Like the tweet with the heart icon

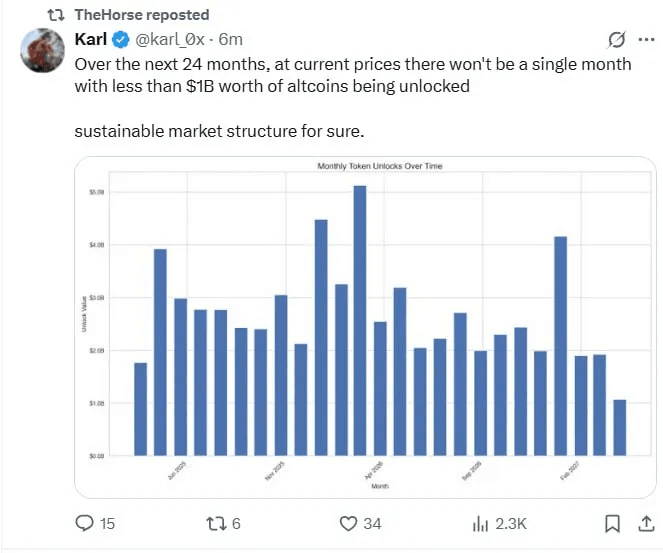point(348,522)
